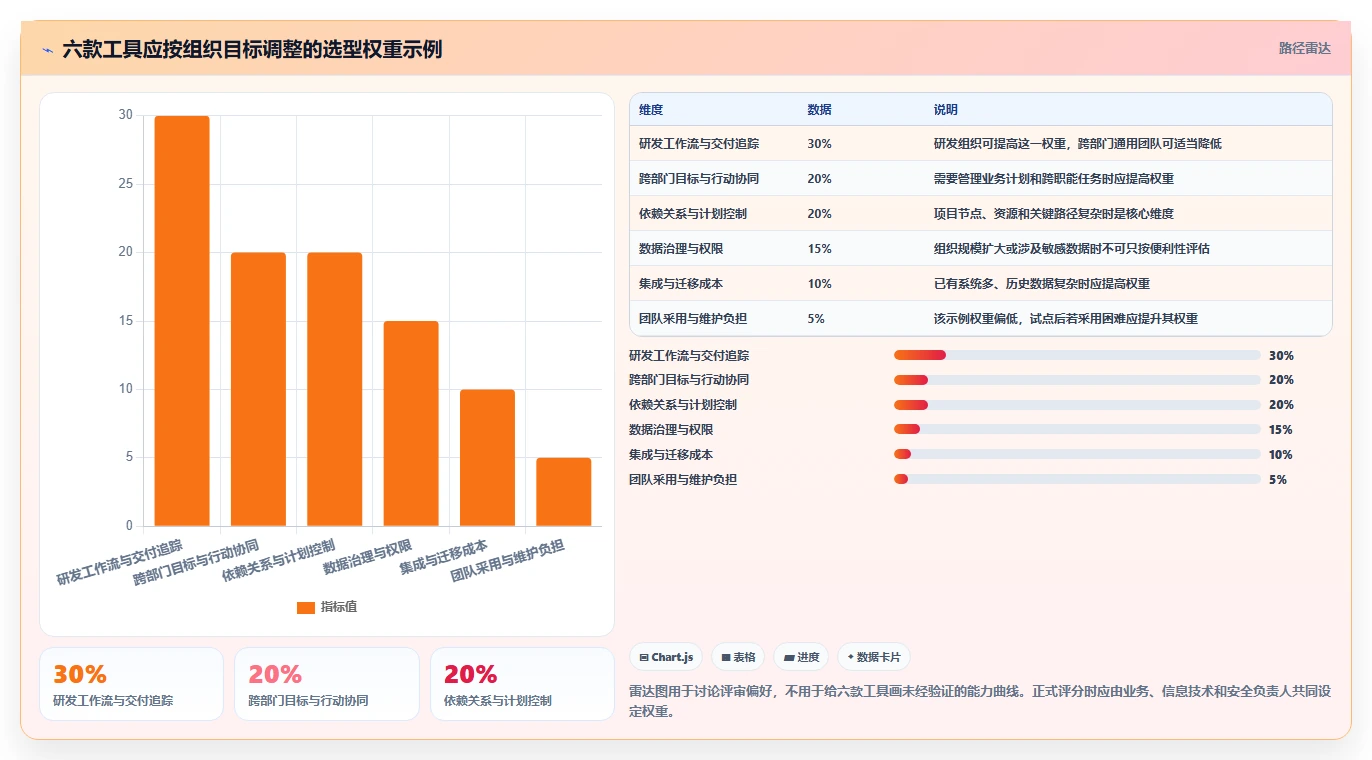The image size is (1372, 760).
Task: Click the 数据 column header
Action: click(x=819, y=110)
